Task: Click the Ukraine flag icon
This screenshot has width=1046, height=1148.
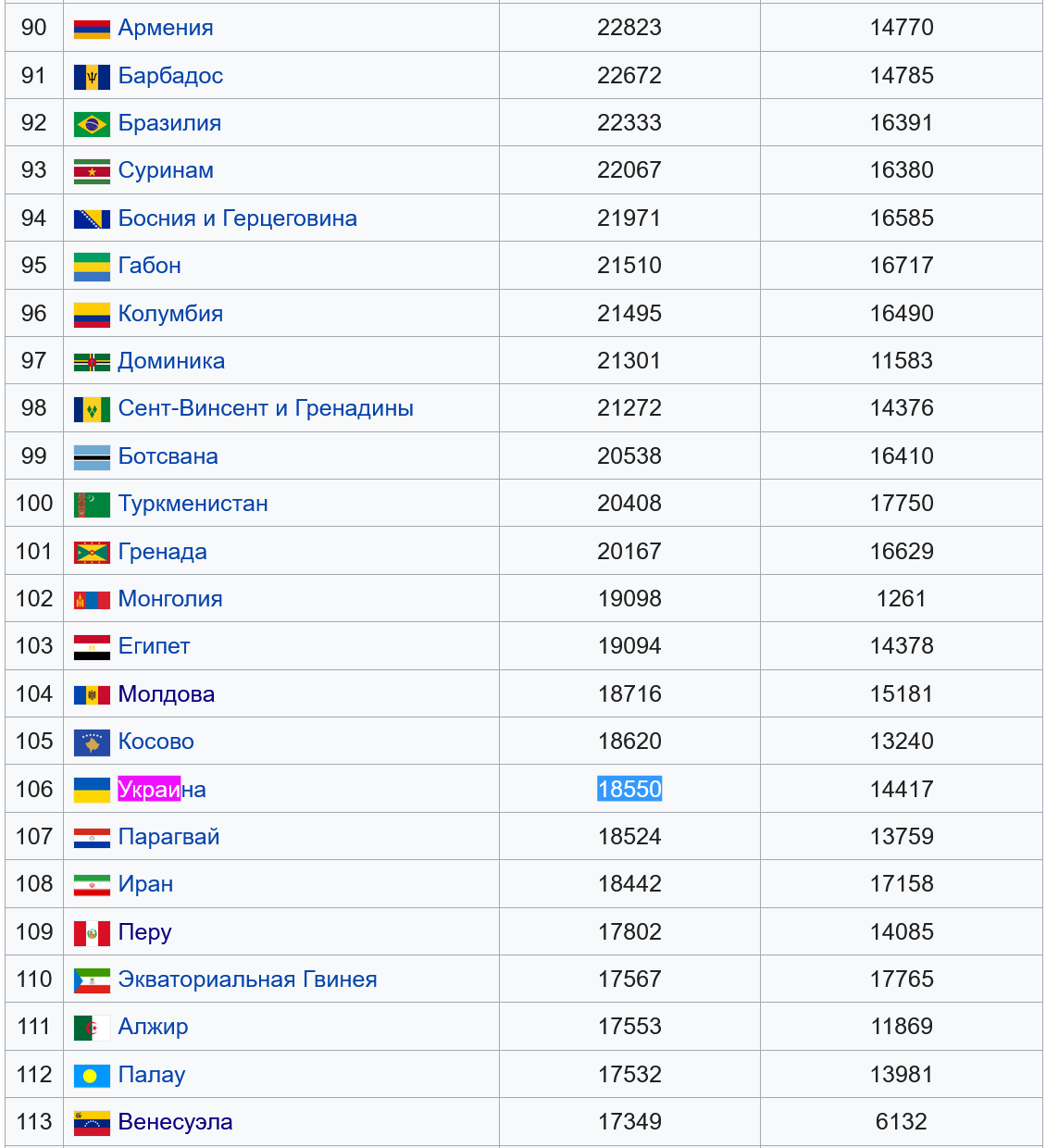Action: point(92,790)
